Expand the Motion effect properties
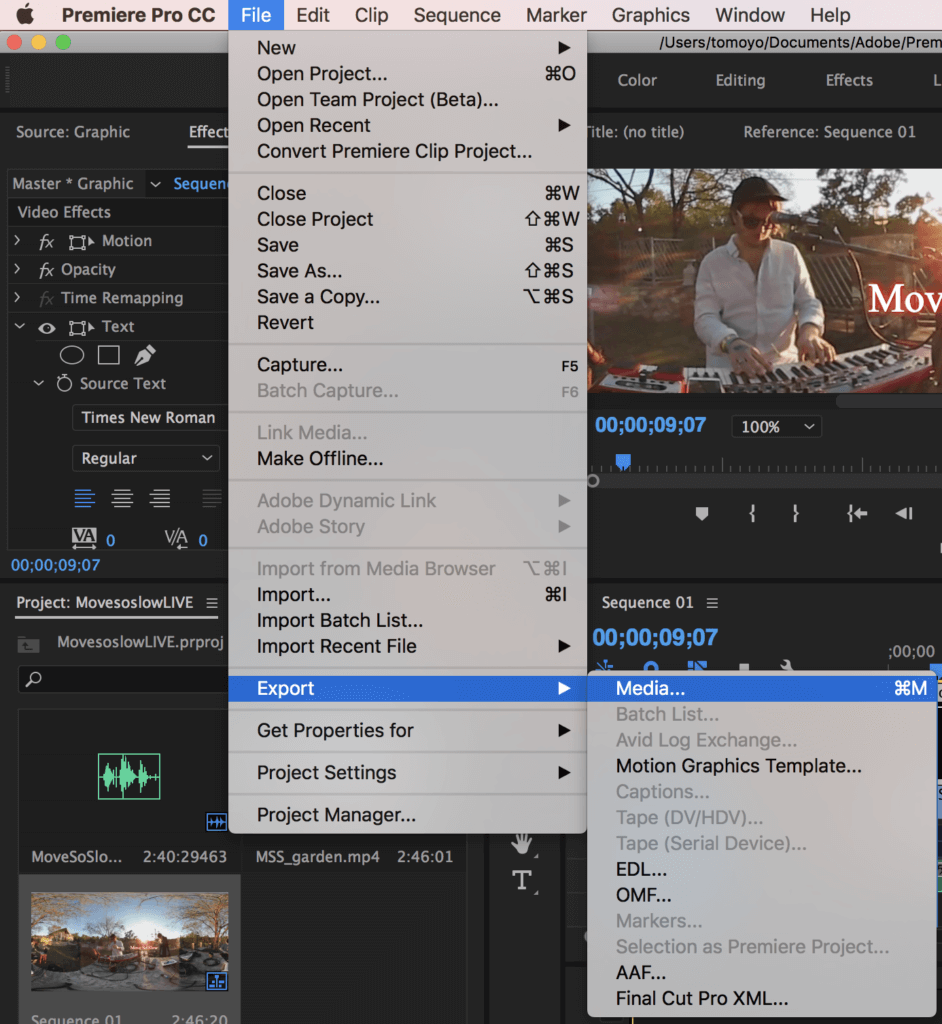Viewport: 942px width, 1024px height. click(18, 241)
